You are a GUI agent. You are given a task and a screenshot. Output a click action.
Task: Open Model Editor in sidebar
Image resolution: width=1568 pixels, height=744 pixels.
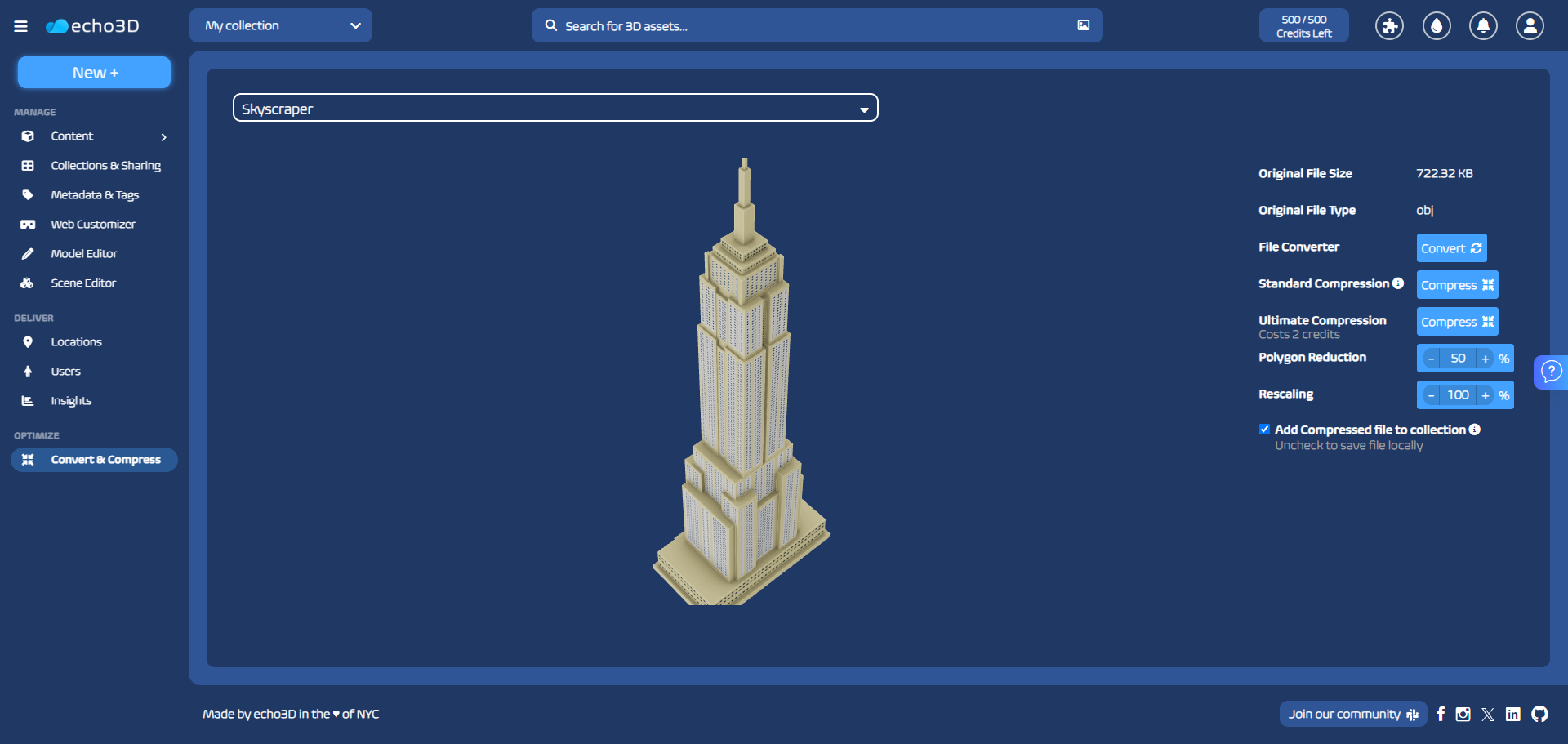pos(84,254)
